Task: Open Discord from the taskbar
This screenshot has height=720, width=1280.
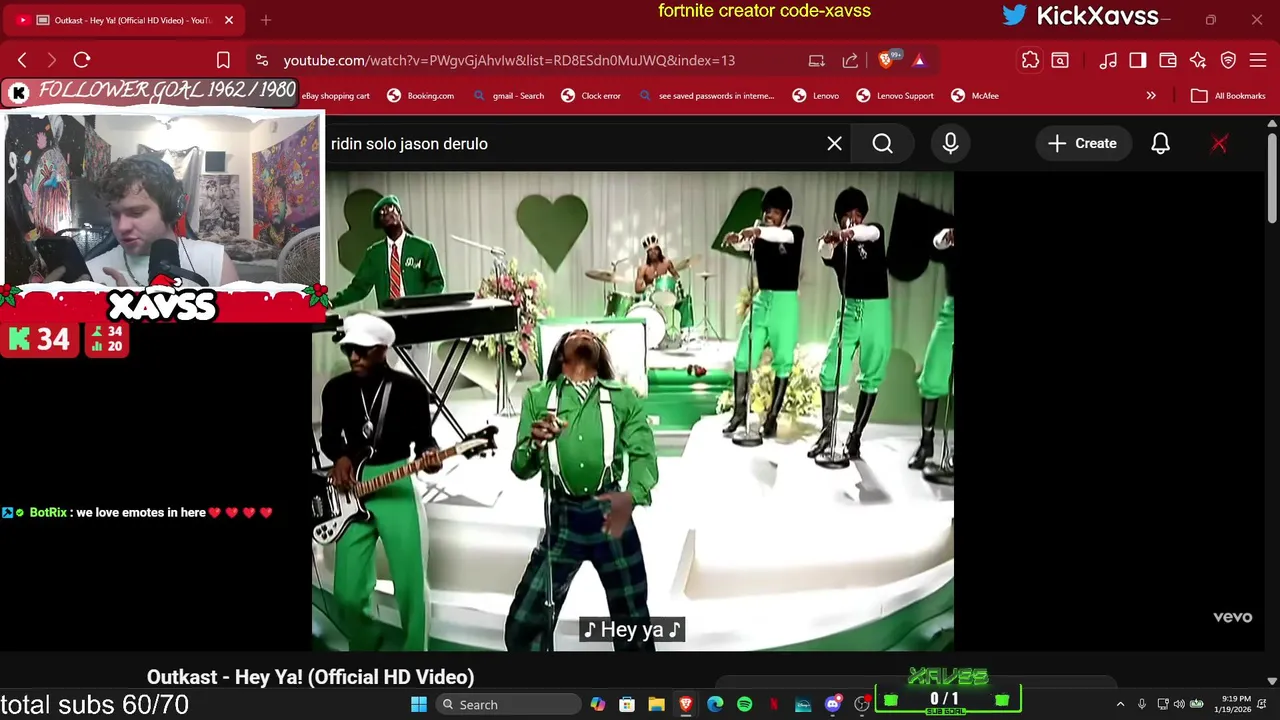Action: 832,704
